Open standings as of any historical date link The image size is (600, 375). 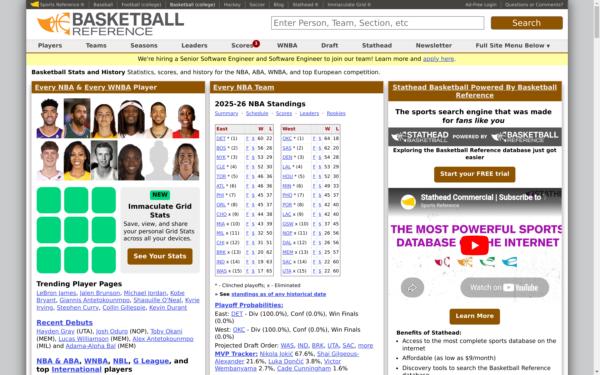[x=279, y=294]
